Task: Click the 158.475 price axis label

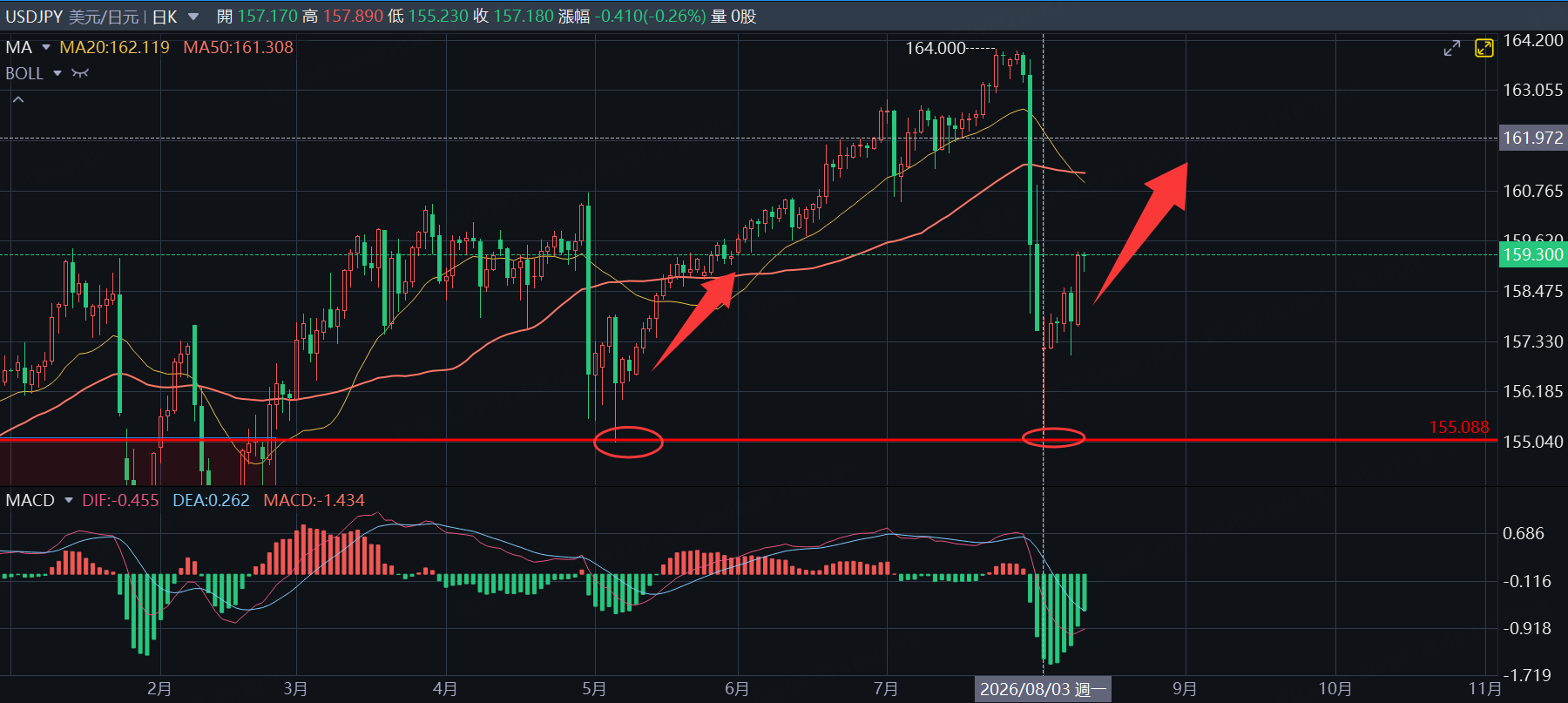Action: click(1533, 291)
